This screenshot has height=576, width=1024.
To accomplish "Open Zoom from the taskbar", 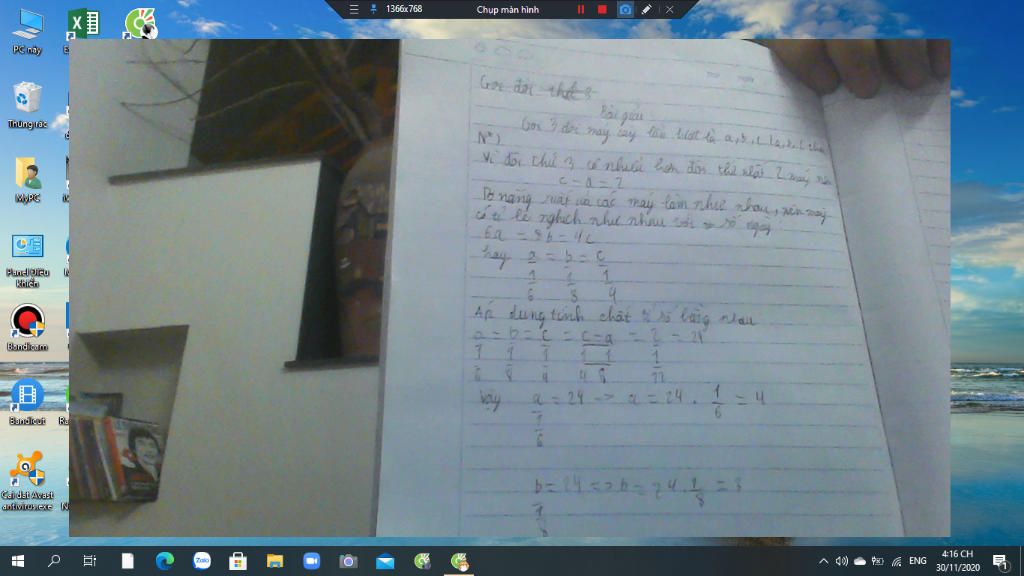I will click(x=312, y=561).
